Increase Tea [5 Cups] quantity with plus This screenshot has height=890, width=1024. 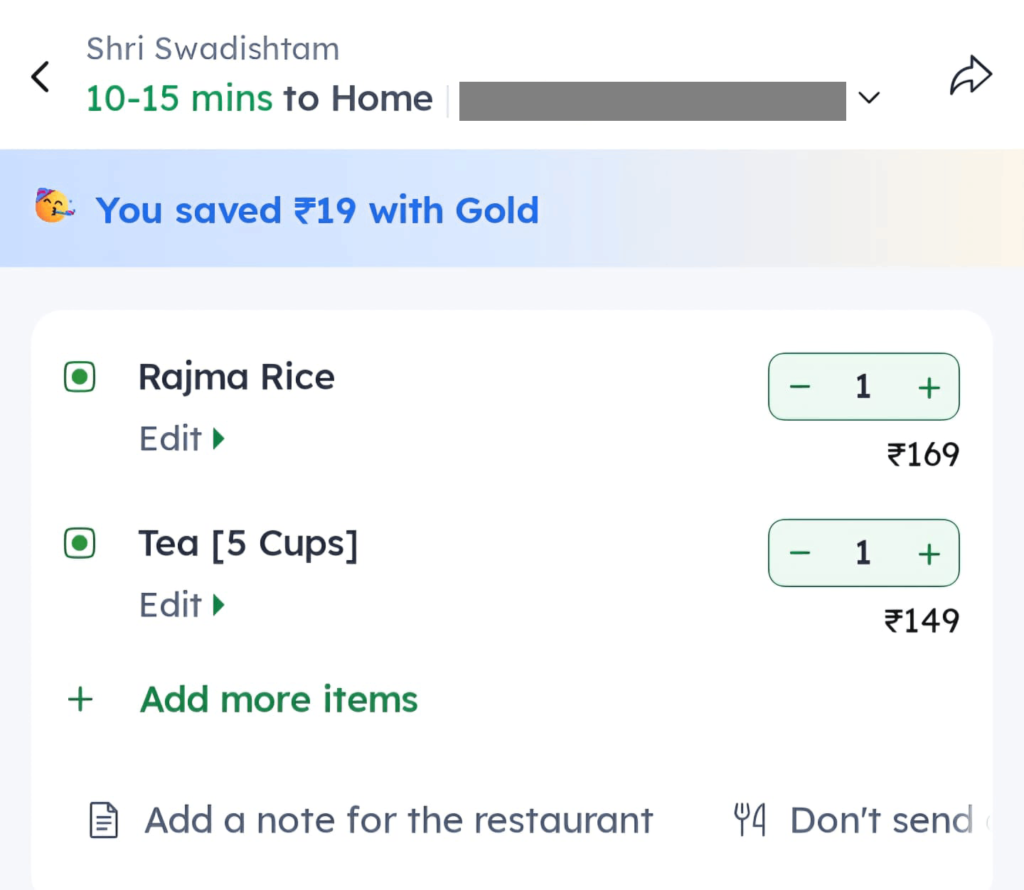[x=929, y=553]
